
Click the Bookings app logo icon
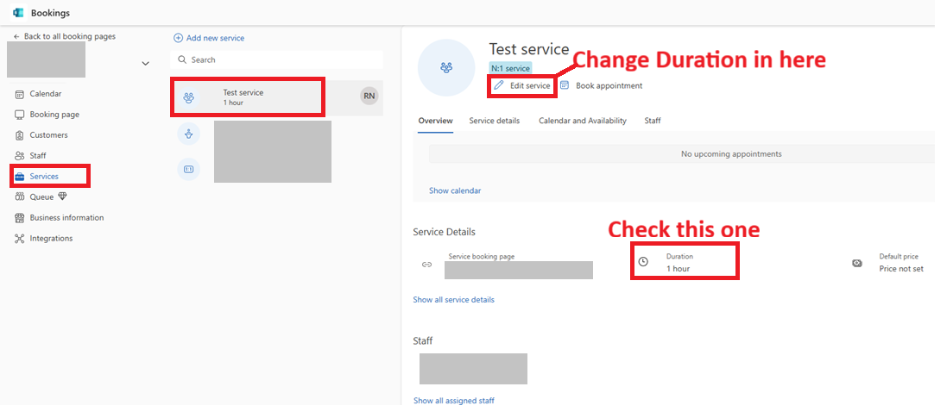pyautogui.click(x=18, y=13)
